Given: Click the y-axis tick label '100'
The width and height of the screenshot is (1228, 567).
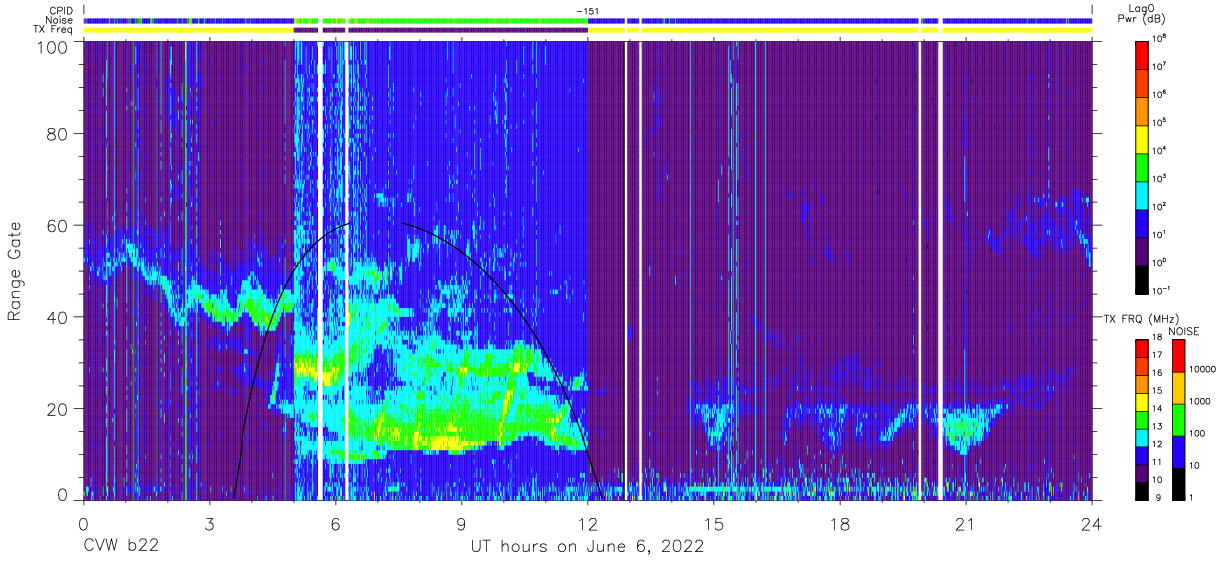Looking at the screenshot, I should pos(52,47).
